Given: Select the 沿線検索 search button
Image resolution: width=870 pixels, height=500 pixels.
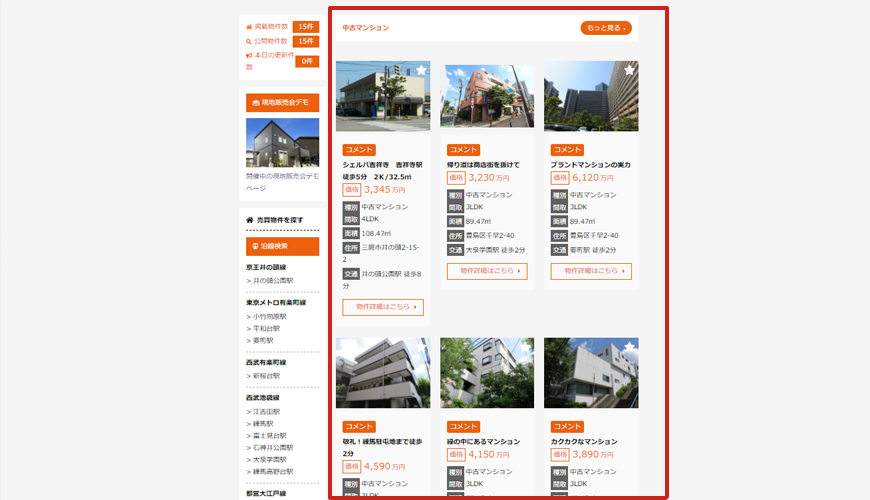Looking at the screenshot, I should (x=282, y=246).
